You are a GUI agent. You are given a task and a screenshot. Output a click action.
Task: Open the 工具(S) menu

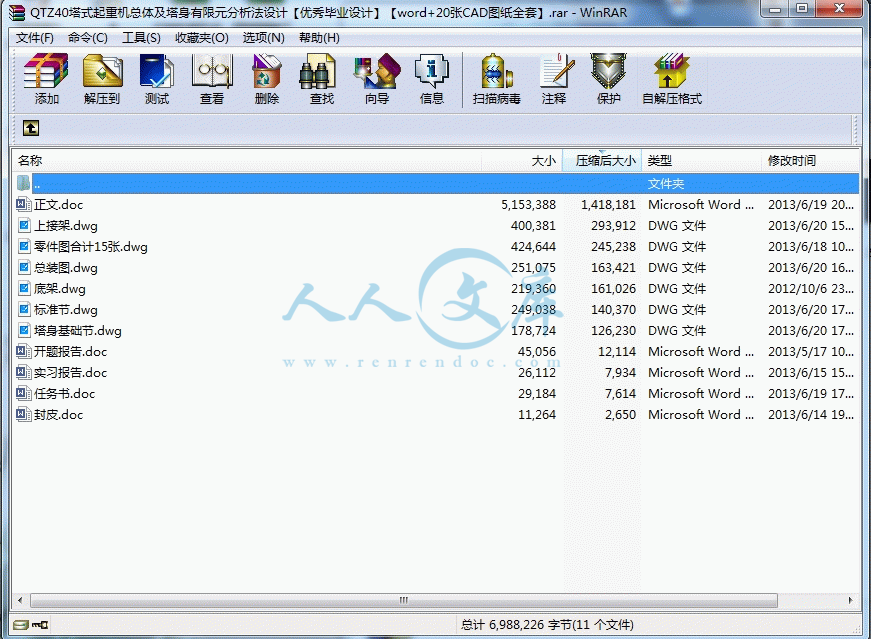click(x=141, y=38)
